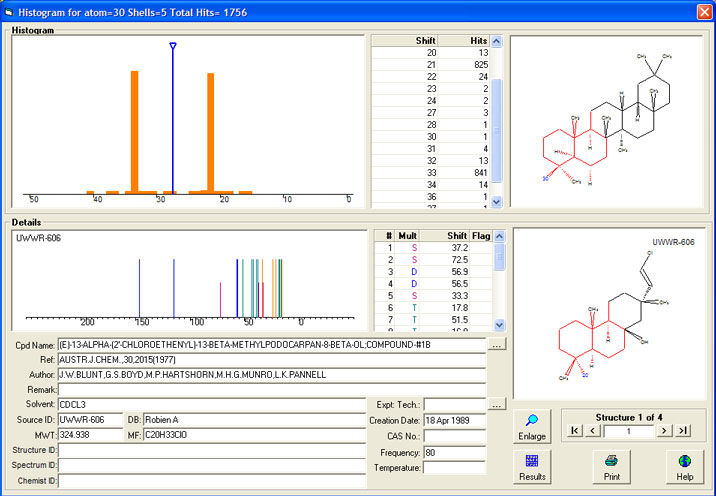716x496 pixels.
Task: Jump to the first structure
Action: [573, 430]
